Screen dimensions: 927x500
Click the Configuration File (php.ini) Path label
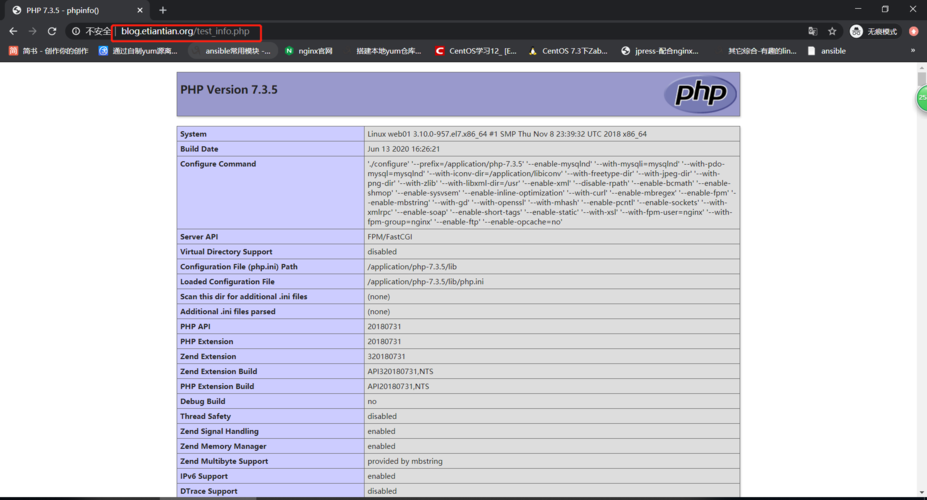(239, 267)
